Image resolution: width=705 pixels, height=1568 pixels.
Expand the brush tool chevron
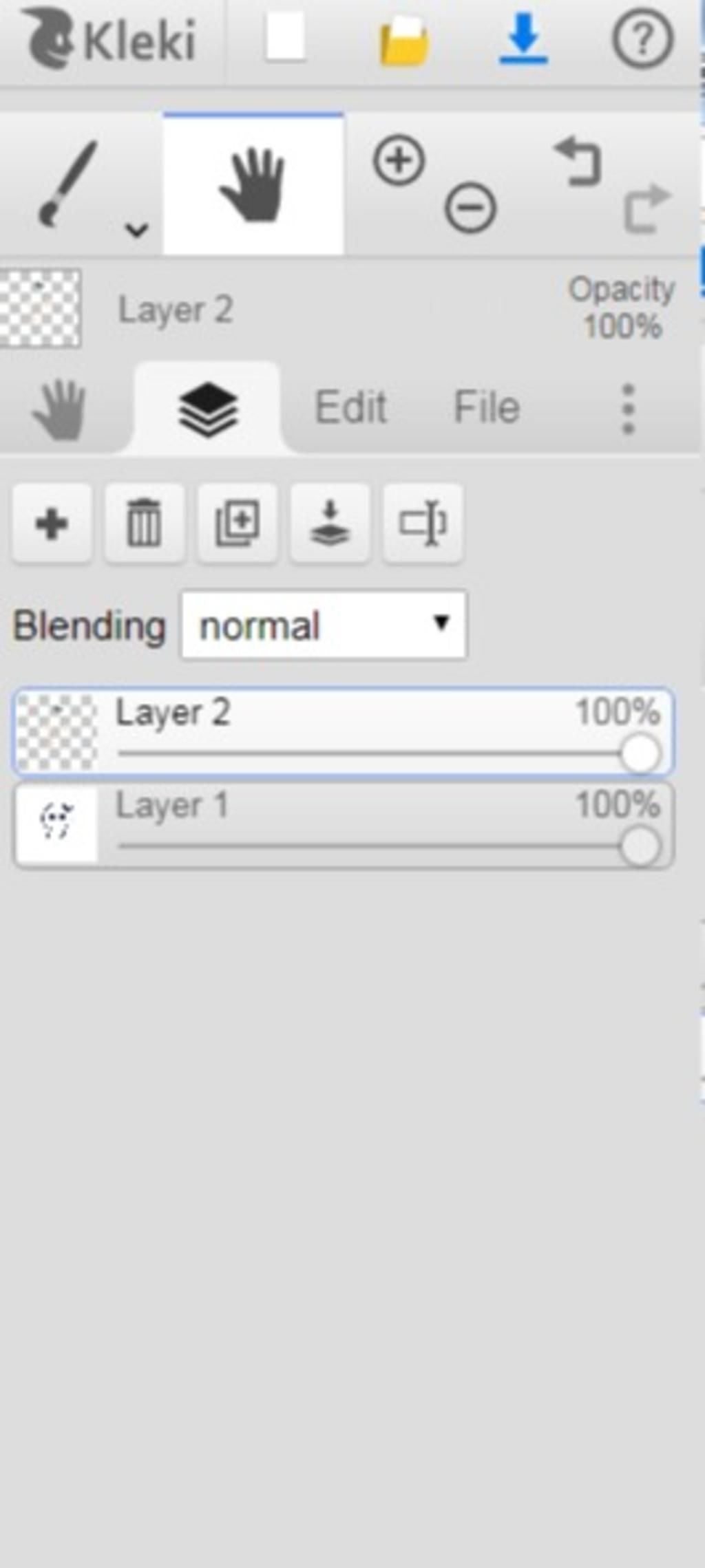(136, 229)
